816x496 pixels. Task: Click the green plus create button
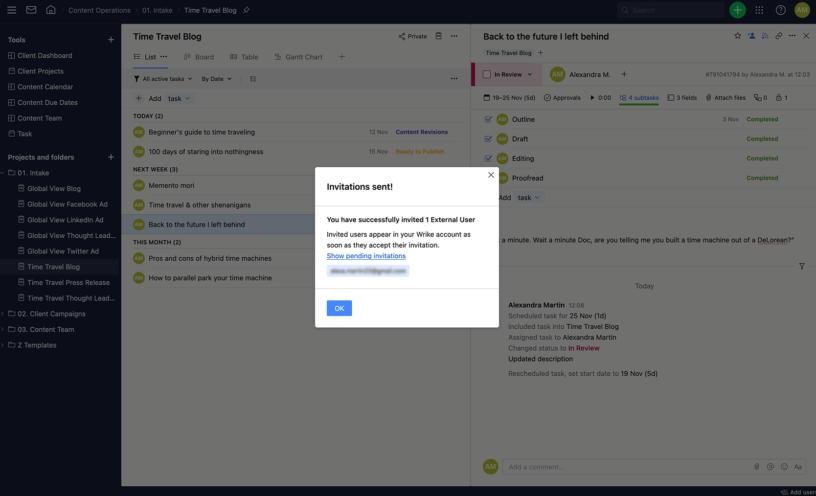coord(737,10)
